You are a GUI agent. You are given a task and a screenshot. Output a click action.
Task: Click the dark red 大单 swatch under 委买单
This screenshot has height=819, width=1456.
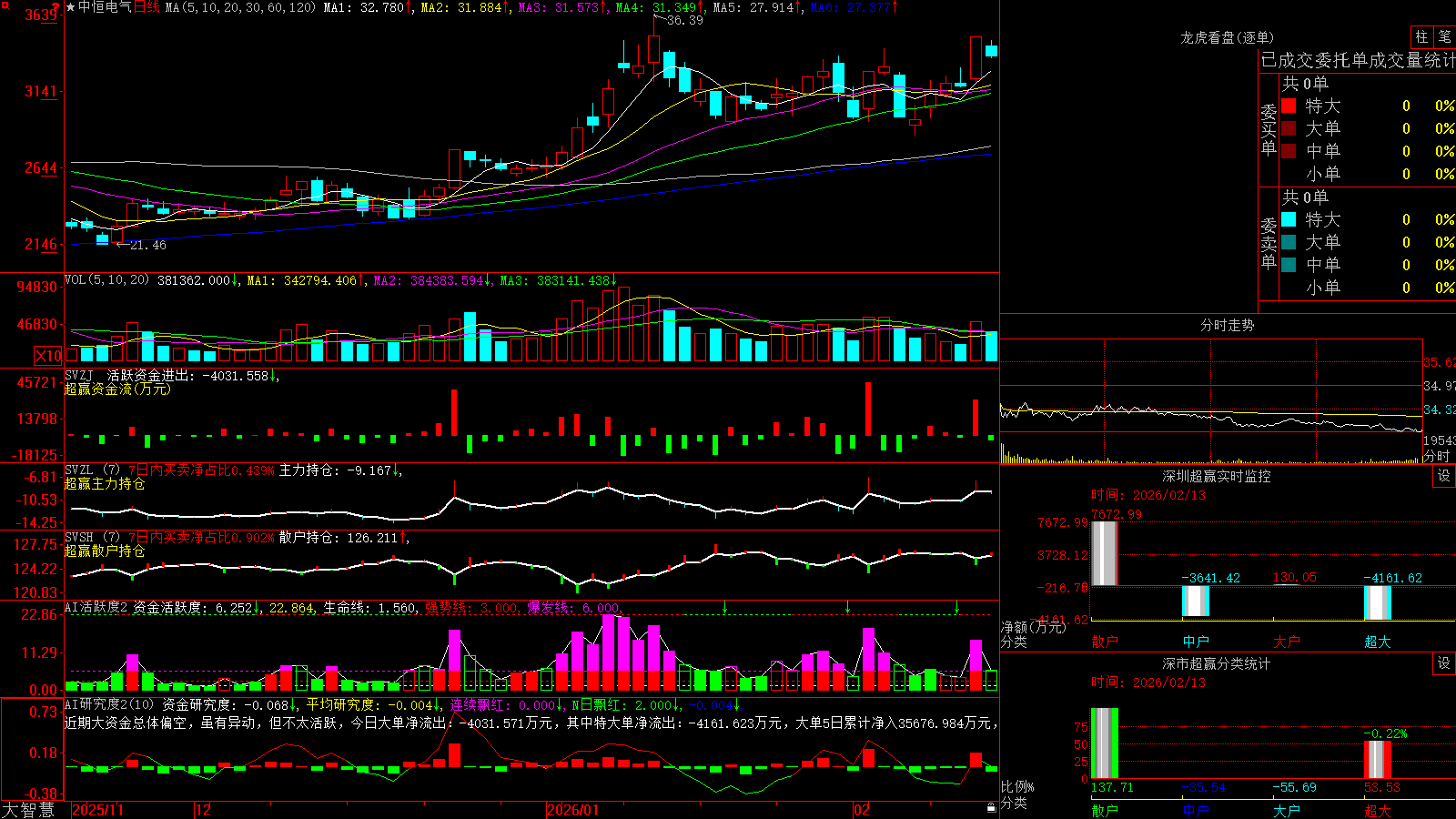tap(1289, 128)
